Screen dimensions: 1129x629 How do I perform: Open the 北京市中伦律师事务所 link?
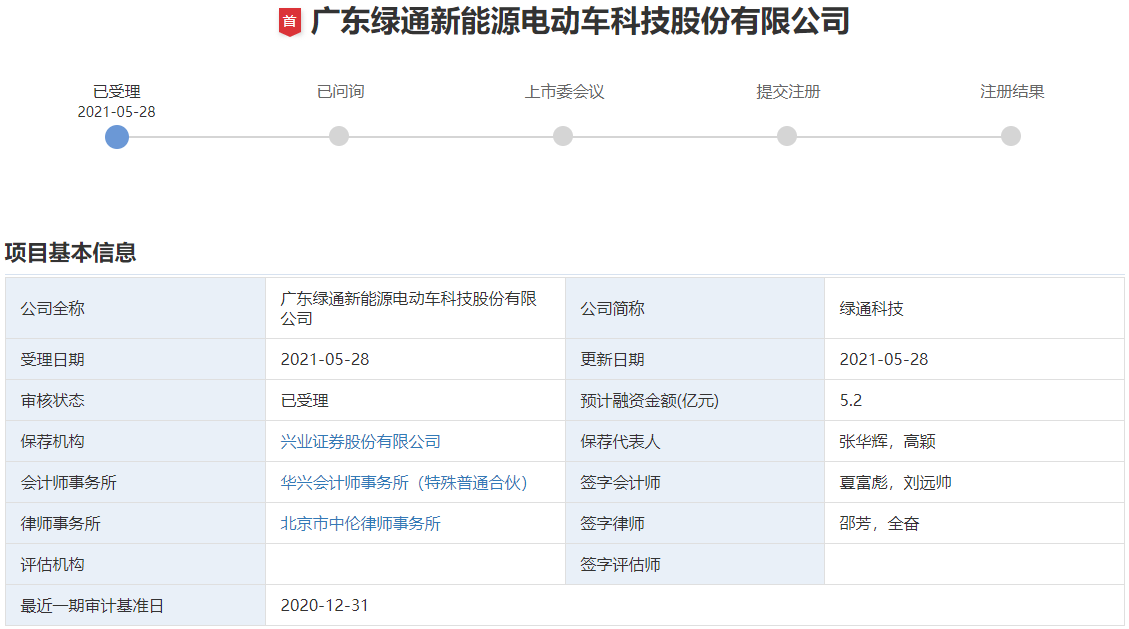(361, 522)
